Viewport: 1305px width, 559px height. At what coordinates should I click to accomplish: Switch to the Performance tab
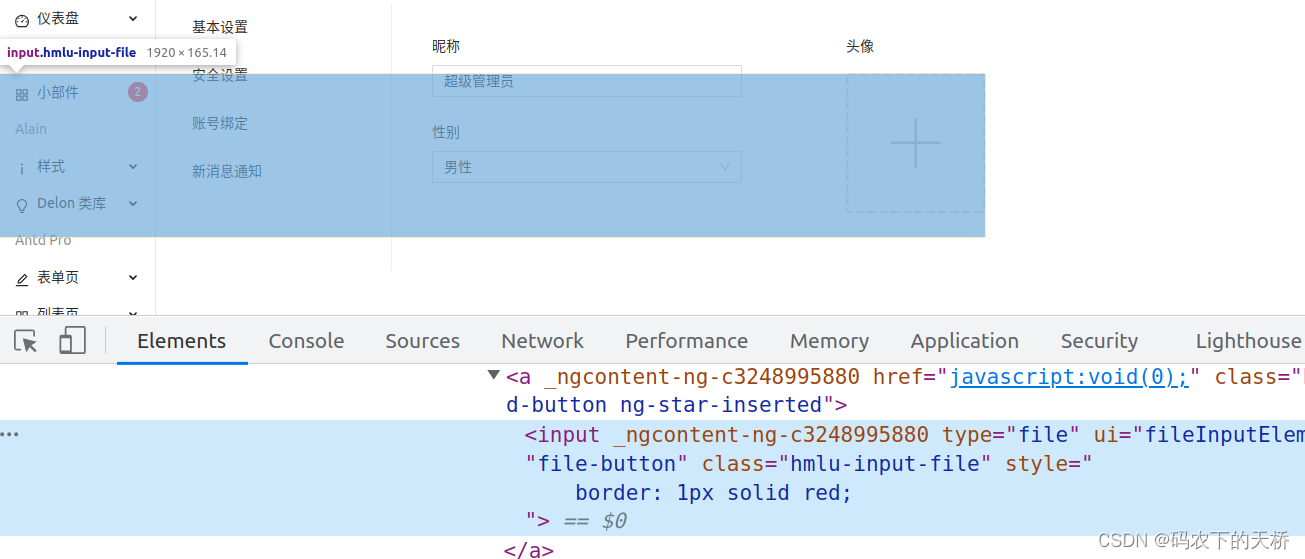(x=687, y=341)
